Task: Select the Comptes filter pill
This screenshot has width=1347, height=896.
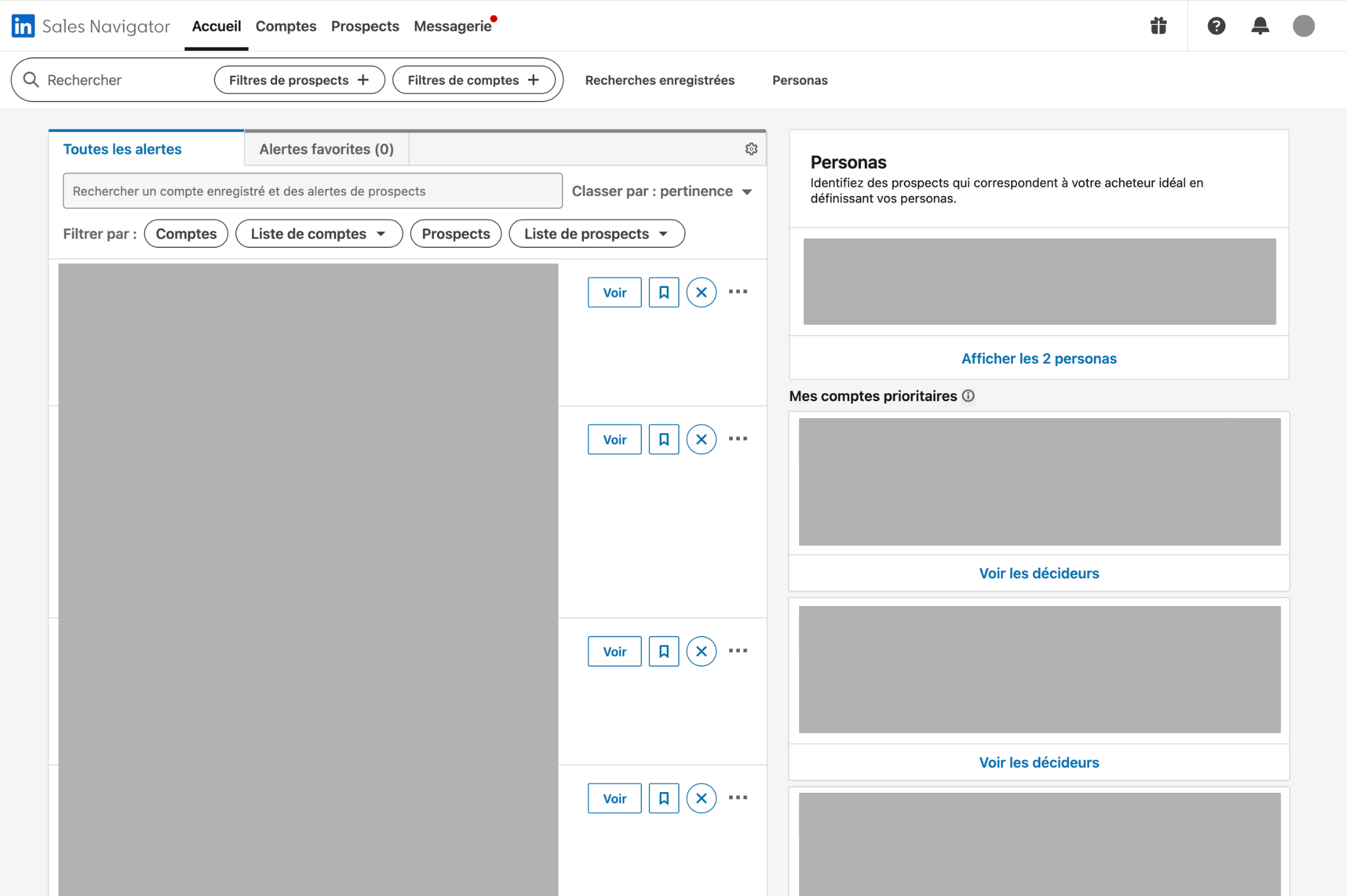Action: click(x=185, y=233)
